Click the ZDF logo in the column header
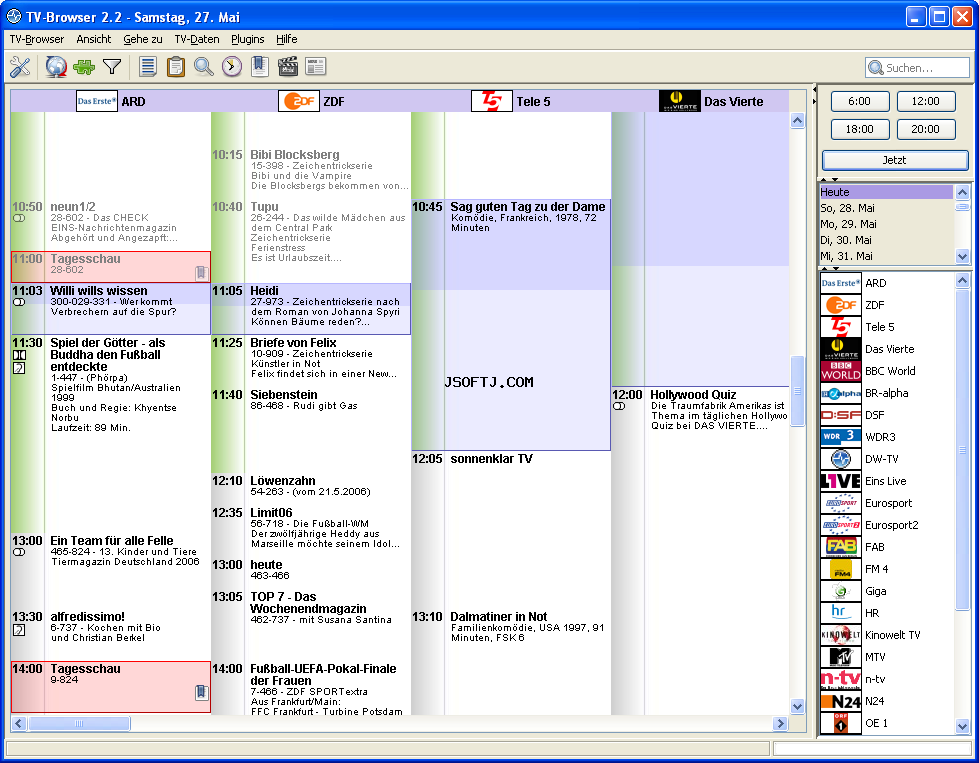Image resolution: width=979 pixels, height=763 pixels. pos(298,101)
